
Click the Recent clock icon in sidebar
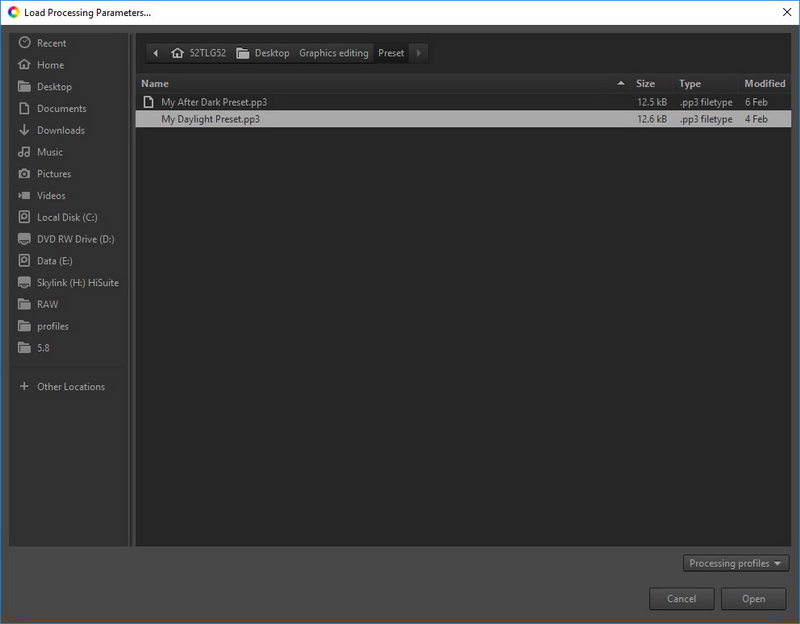point(25,43)
